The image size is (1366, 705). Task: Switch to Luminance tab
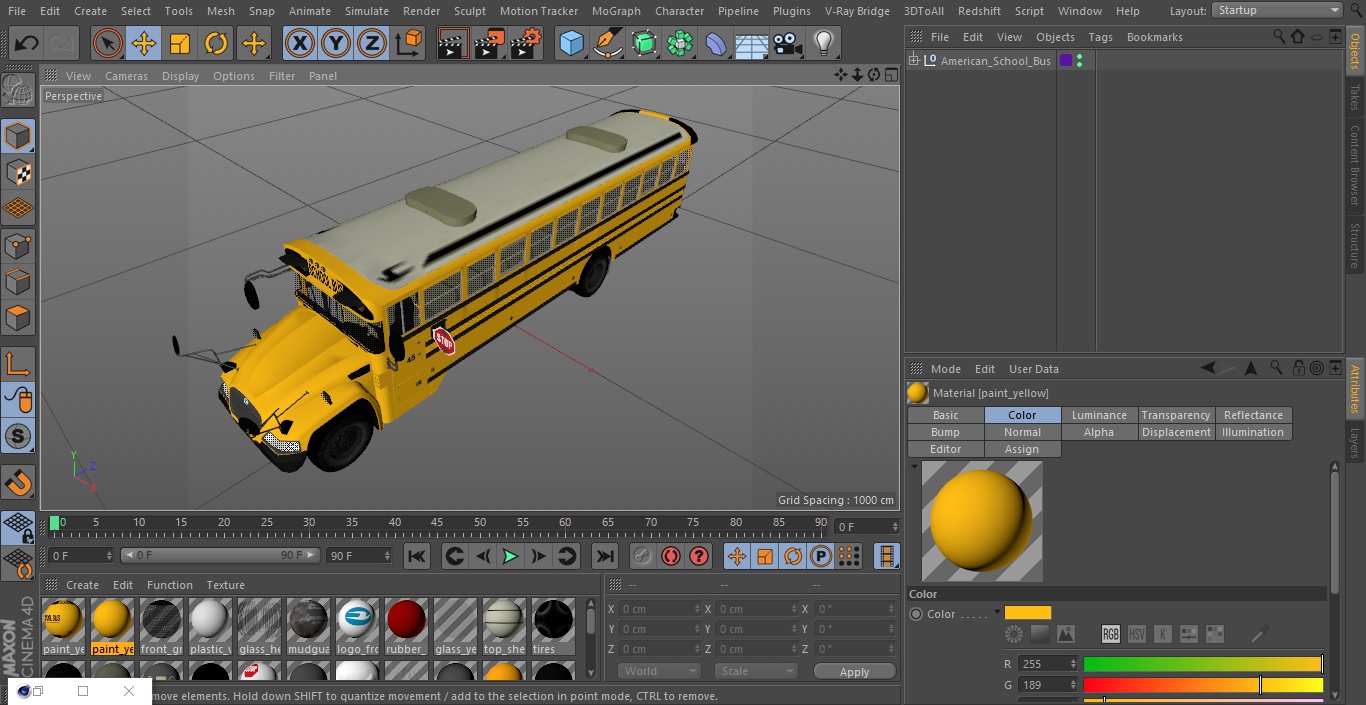coord(1099,415)
